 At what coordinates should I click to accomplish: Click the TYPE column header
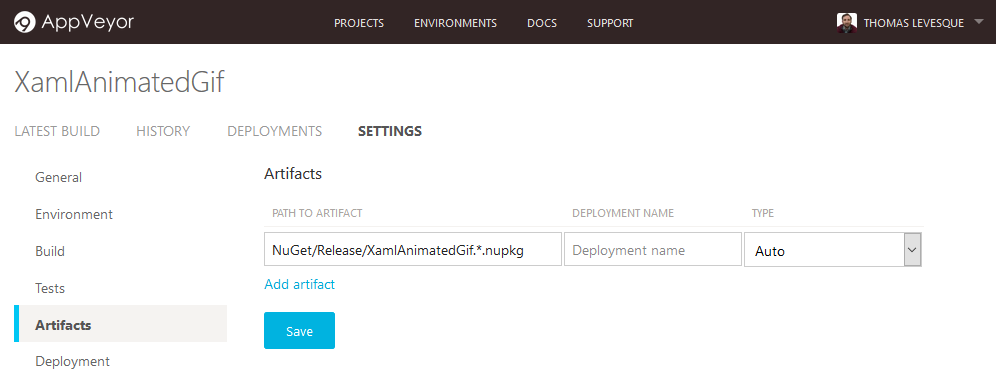pos(763,213)
